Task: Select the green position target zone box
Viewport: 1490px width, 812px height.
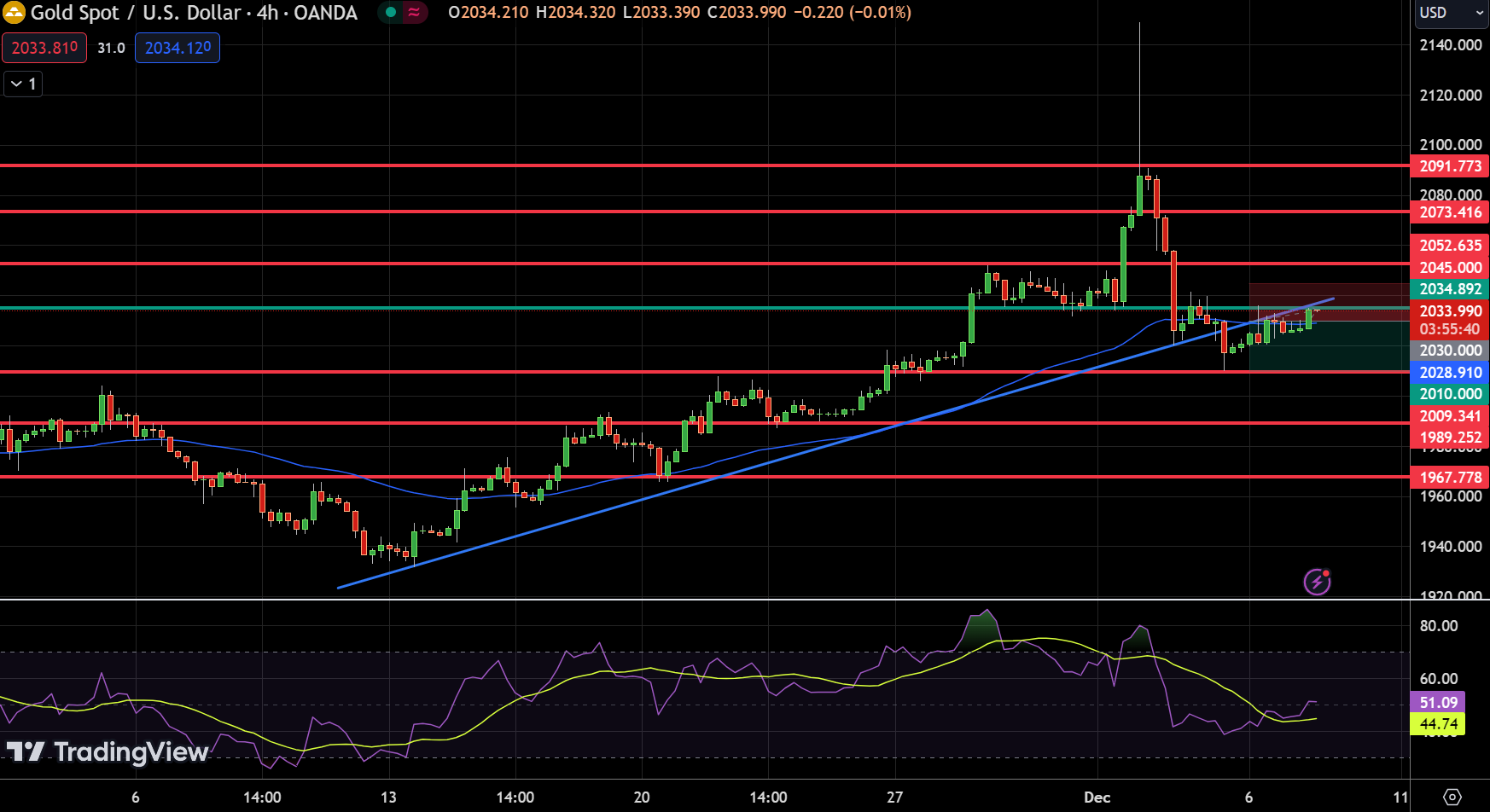Action: coord(1329,345)
